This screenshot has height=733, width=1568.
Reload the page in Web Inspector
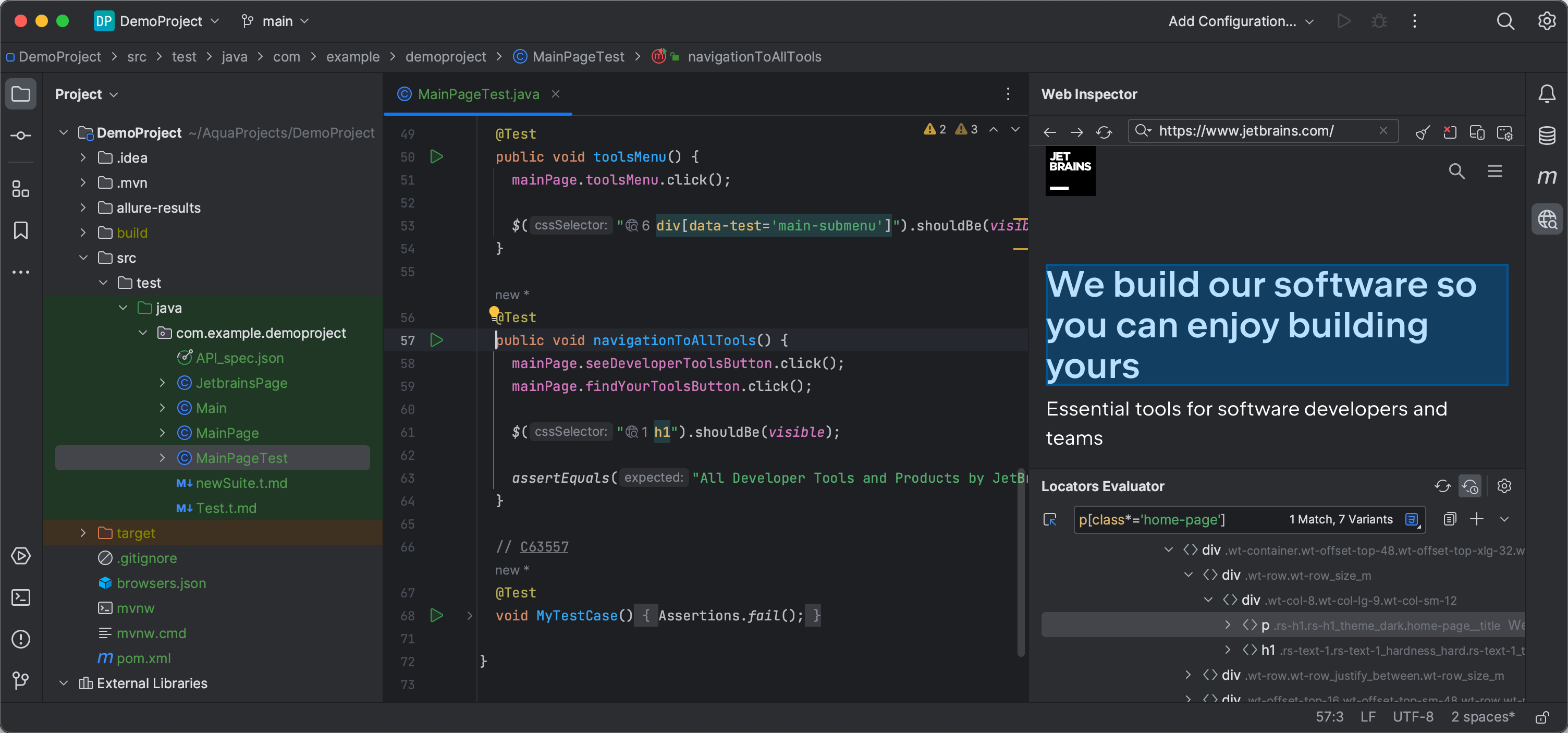[x=1104, y=132]
